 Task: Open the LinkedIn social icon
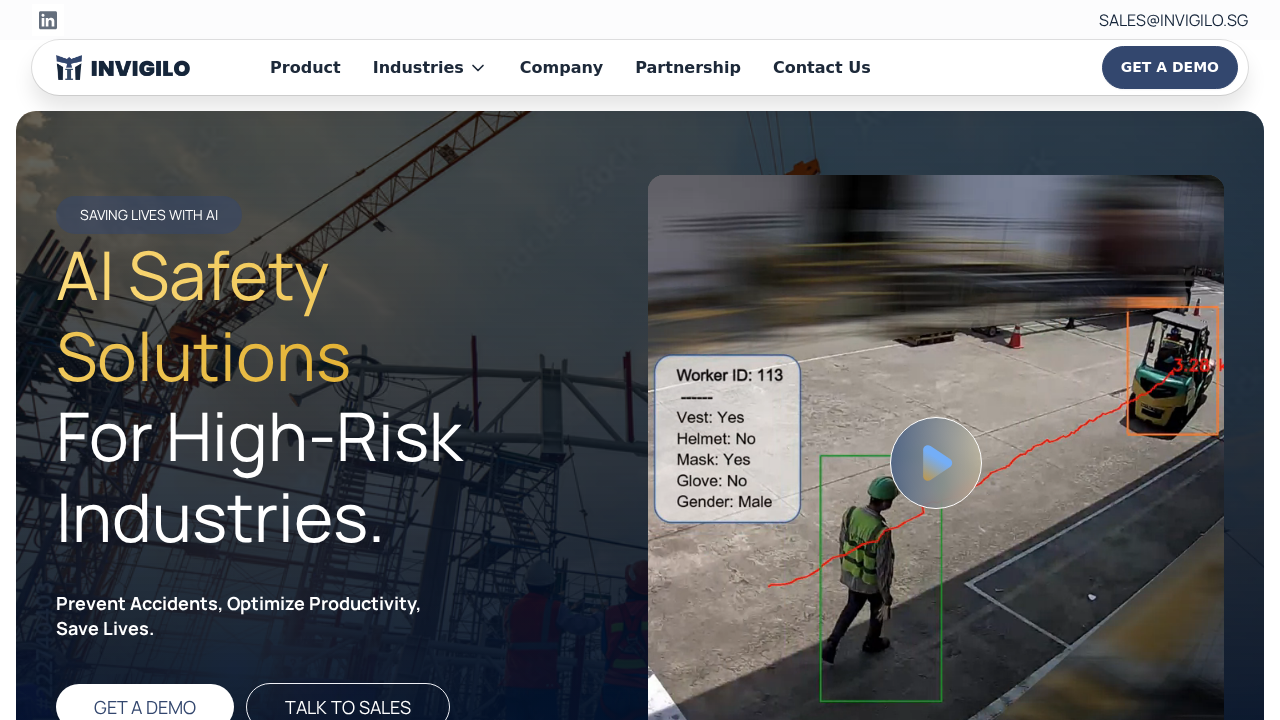tap(48, 20)
